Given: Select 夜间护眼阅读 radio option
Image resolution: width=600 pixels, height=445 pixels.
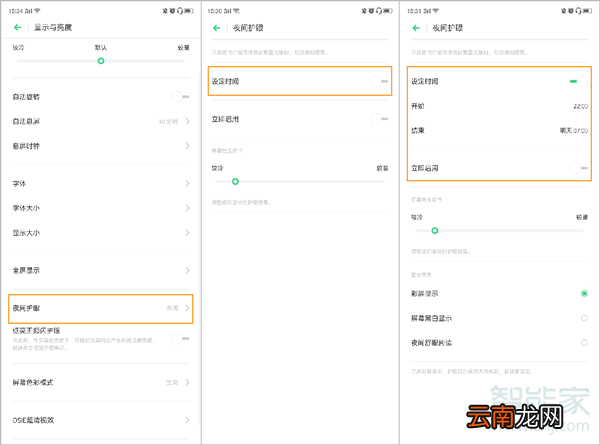Looking at the screenshot, I should [584, 342].
